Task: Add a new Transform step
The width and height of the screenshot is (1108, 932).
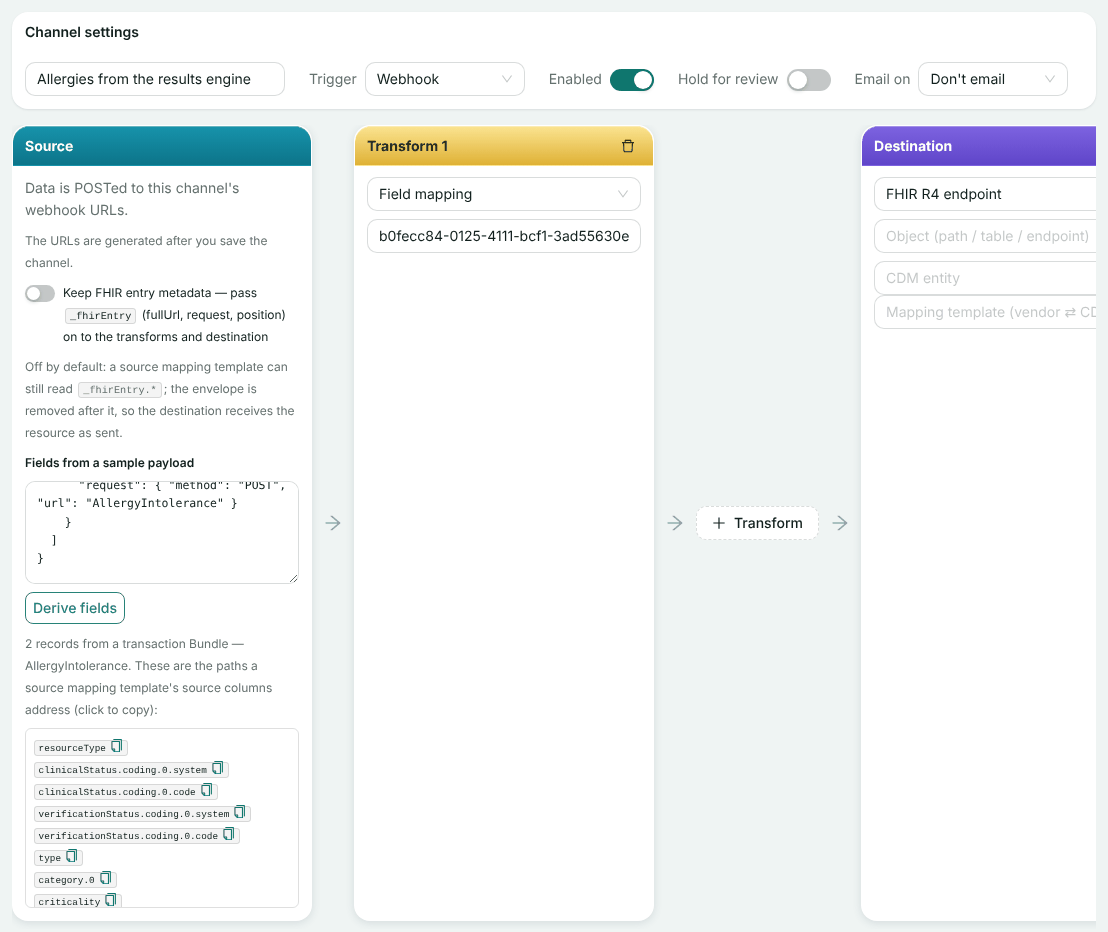Action: (x=758, y=523)
